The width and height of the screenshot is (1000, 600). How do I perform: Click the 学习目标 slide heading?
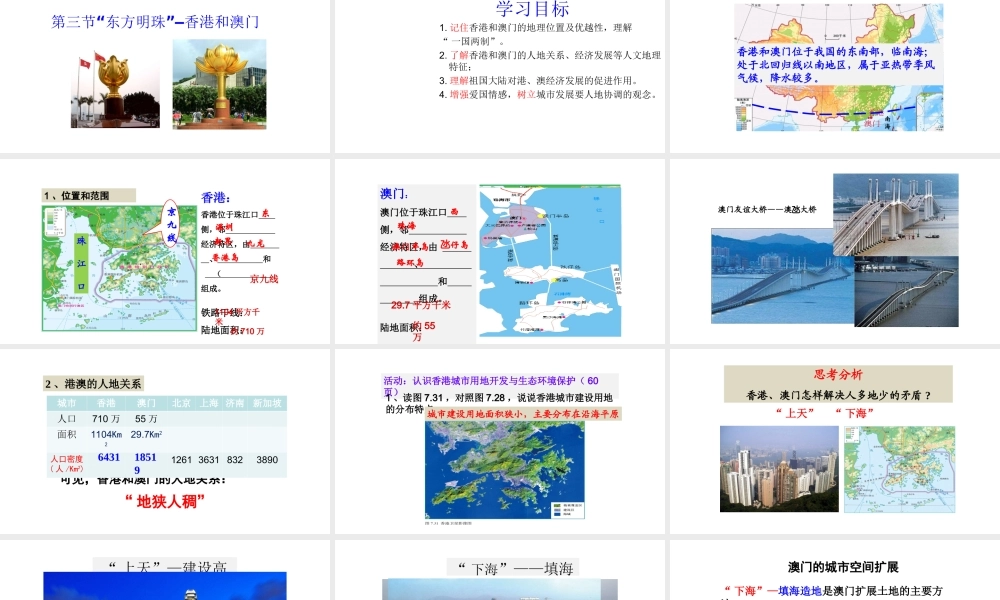532,9
